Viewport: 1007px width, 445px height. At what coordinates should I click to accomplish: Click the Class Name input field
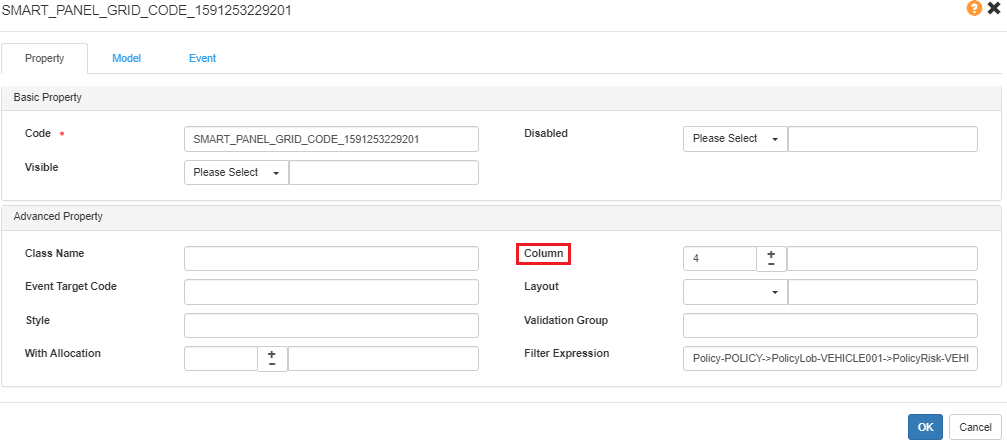331,259
